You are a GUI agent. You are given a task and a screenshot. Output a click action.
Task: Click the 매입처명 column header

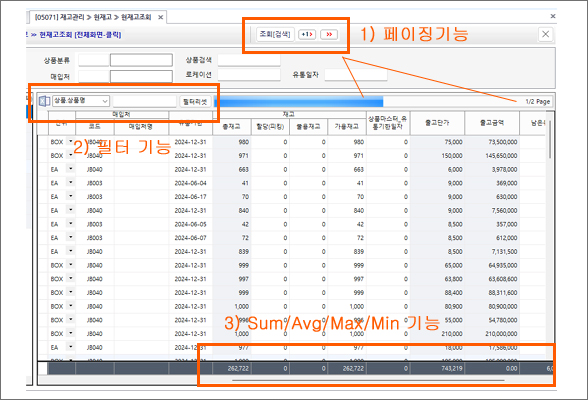tap(141, 127)
